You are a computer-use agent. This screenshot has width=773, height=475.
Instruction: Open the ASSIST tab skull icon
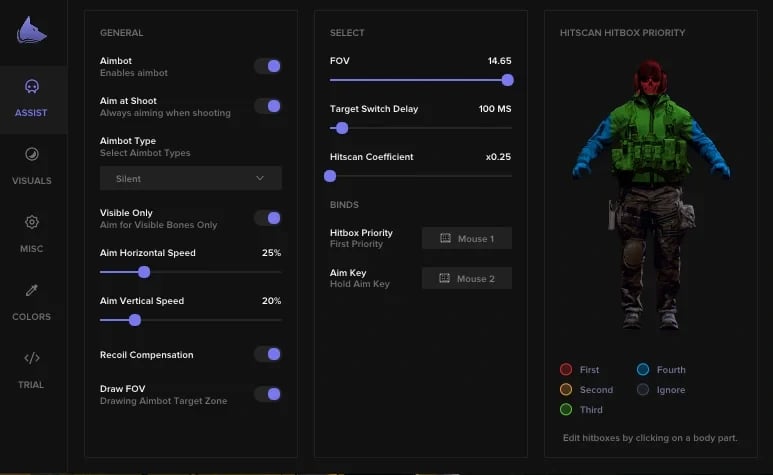pyautogui.click(x=32, y=87)
